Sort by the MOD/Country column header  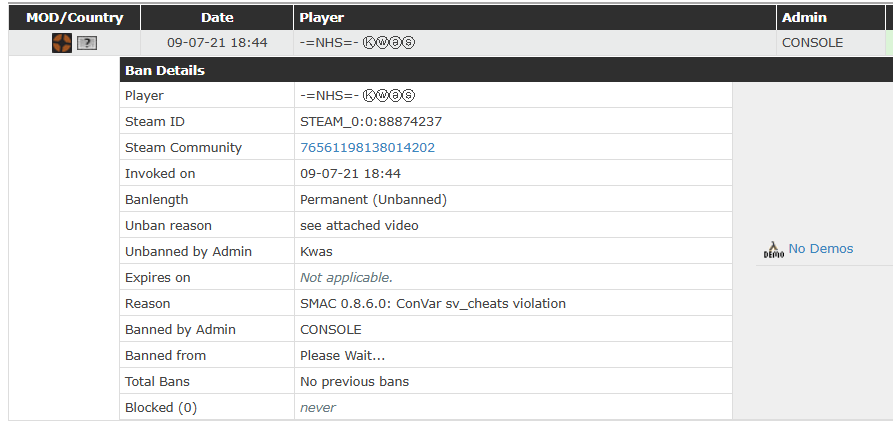(75, 17)
